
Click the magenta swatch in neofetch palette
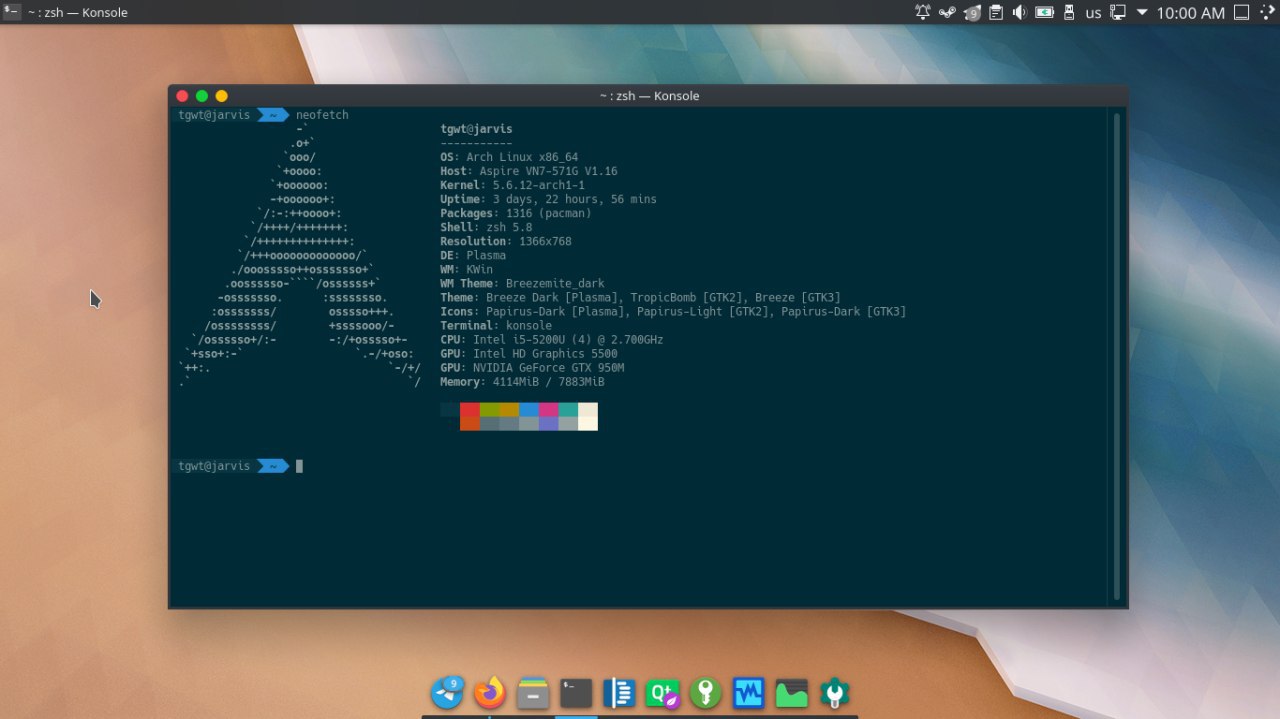[x=549, y=410]
